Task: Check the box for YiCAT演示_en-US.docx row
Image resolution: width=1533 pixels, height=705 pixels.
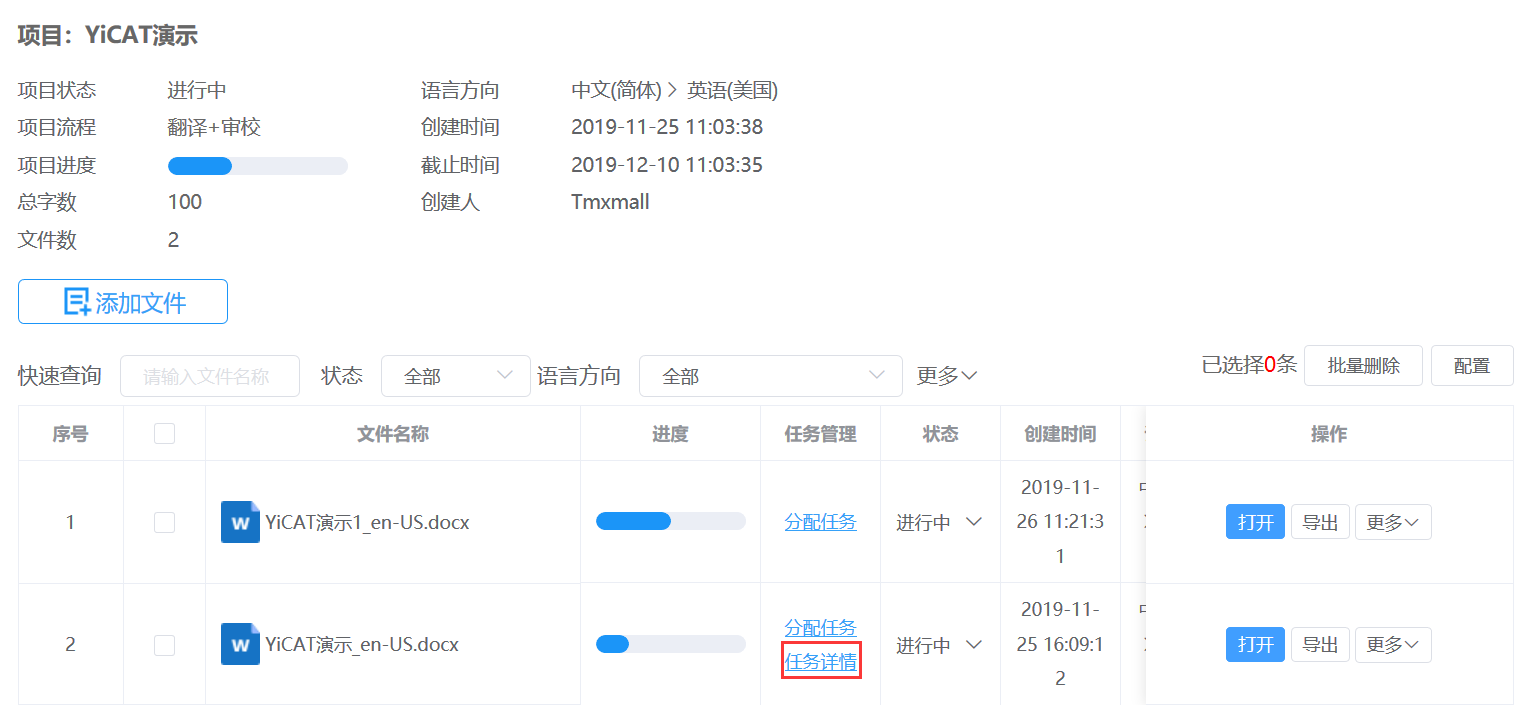Action: coord(164,645)
